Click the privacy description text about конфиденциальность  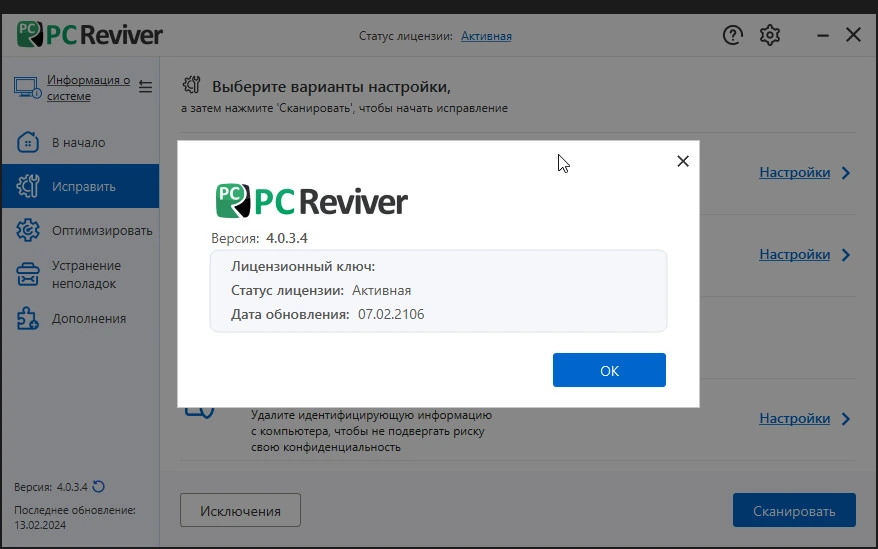pyautogui.click(x=371, y=431)
